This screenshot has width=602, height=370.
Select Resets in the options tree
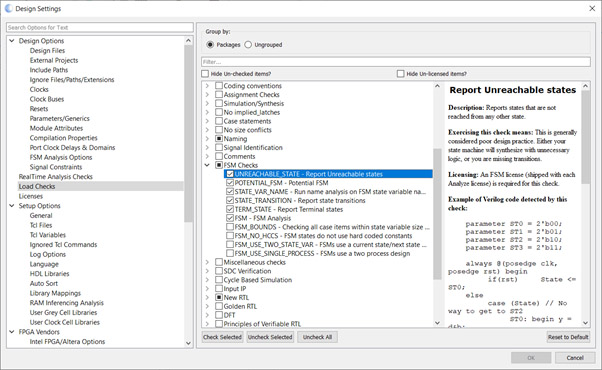coord(39,109)
